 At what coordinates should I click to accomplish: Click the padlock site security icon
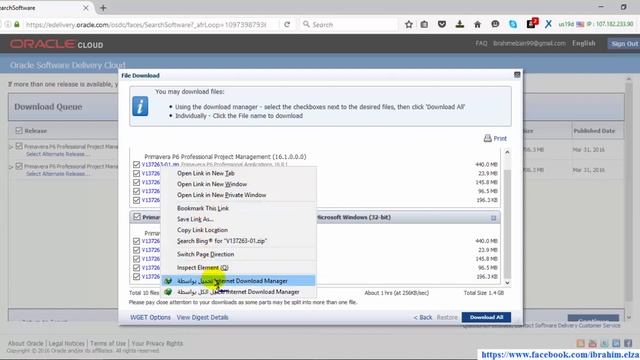[x=17, y=24]
